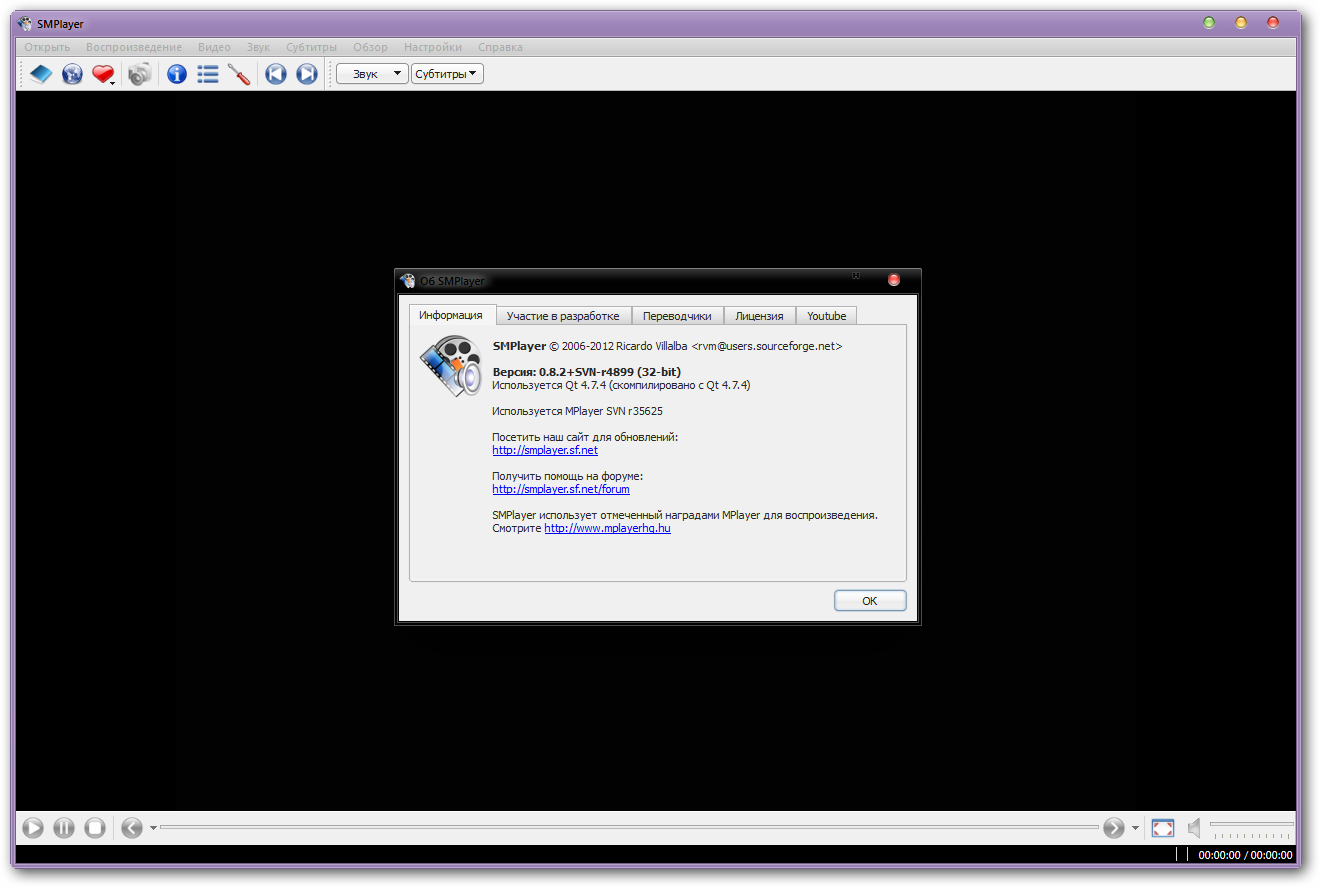Screen dimensions: 1320x887
Task: Click the Pause button
Action: click(64, 828)
